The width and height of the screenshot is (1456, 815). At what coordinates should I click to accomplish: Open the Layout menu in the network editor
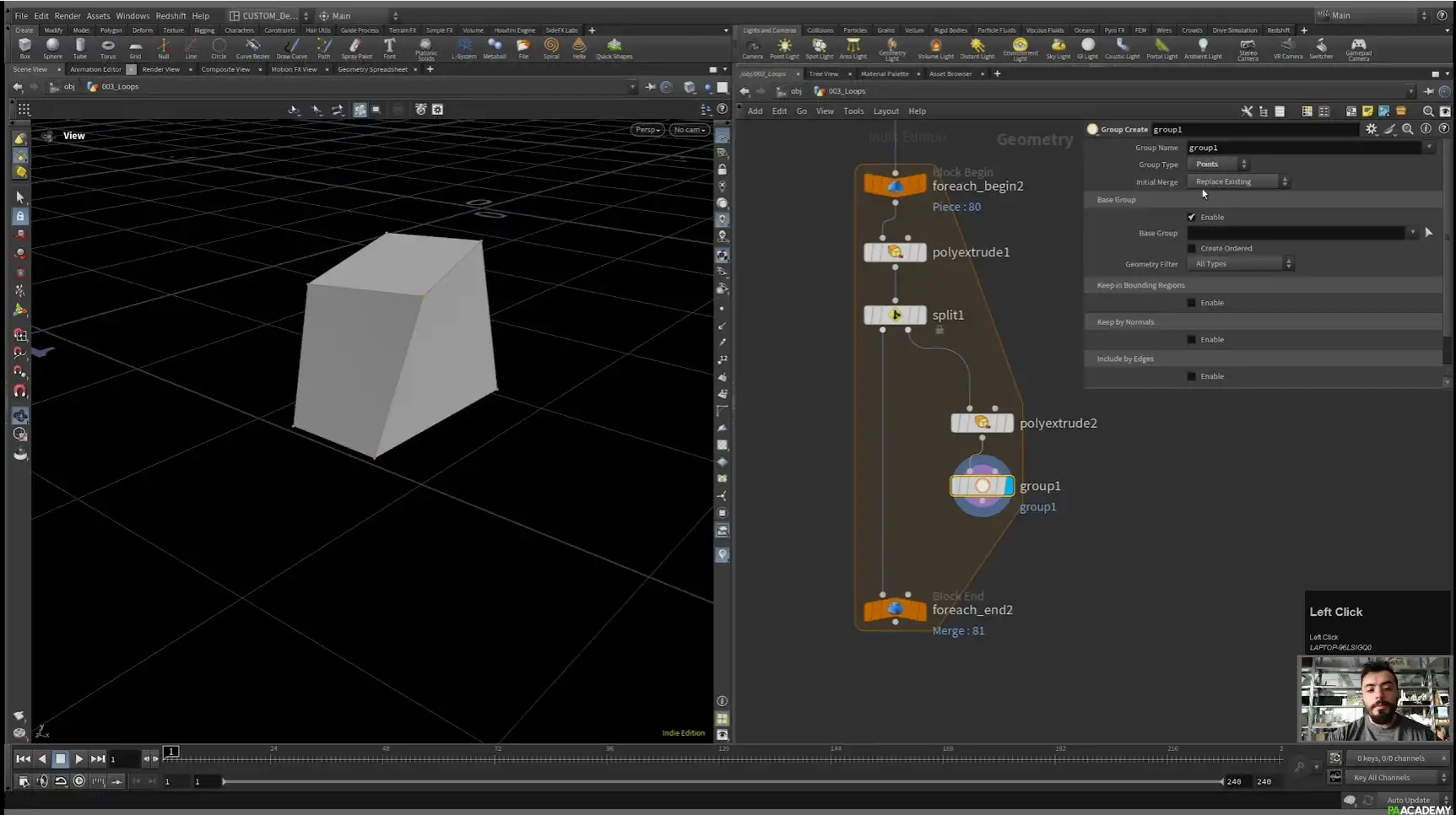pos(886,111)
